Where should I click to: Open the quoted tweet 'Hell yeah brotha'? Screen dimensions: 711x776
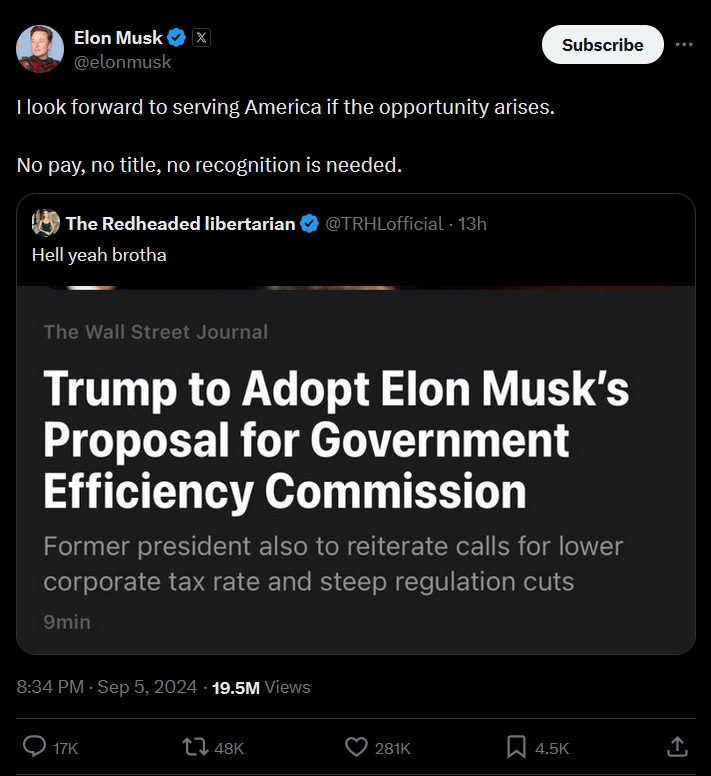click(x=99, y=255)
